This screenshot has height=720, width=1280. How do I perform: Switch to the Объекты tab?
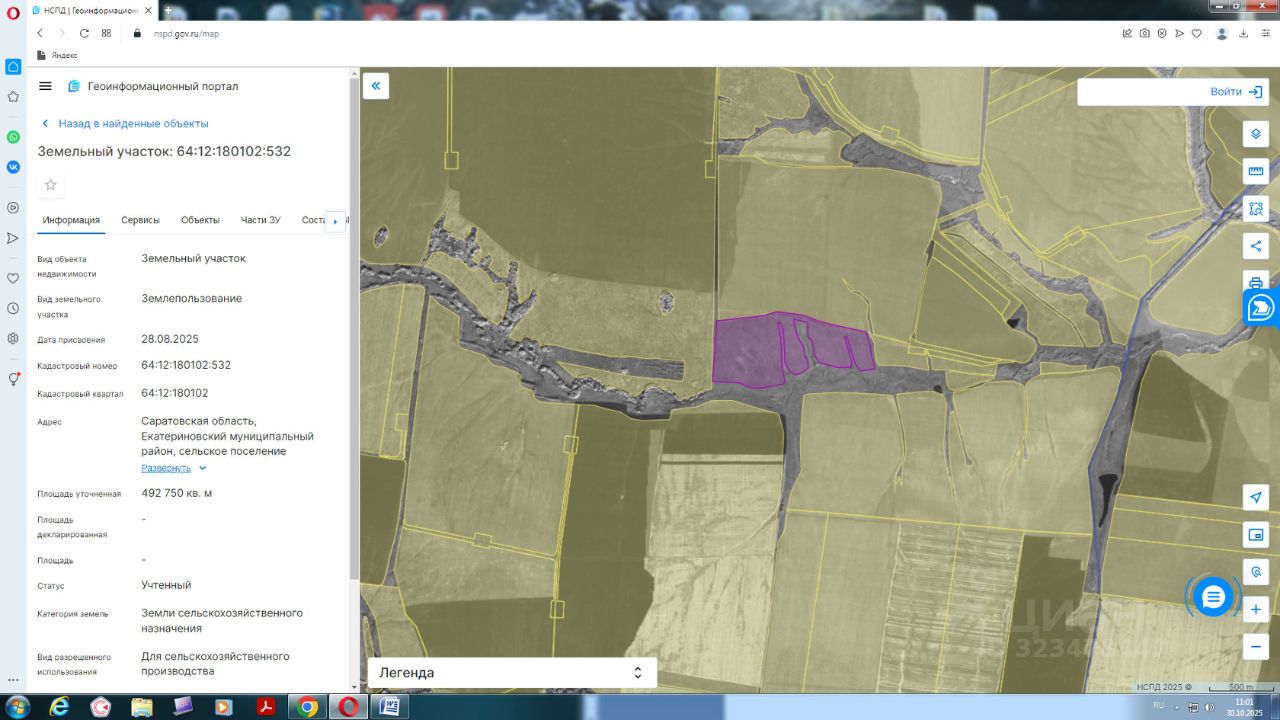tap(200, 220)
